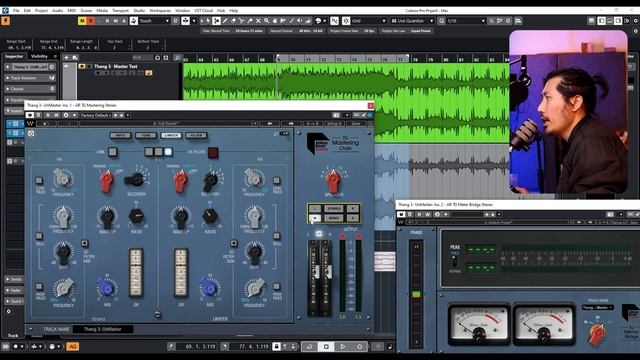Open the Grid snap type dropdown

click(369, 21)
